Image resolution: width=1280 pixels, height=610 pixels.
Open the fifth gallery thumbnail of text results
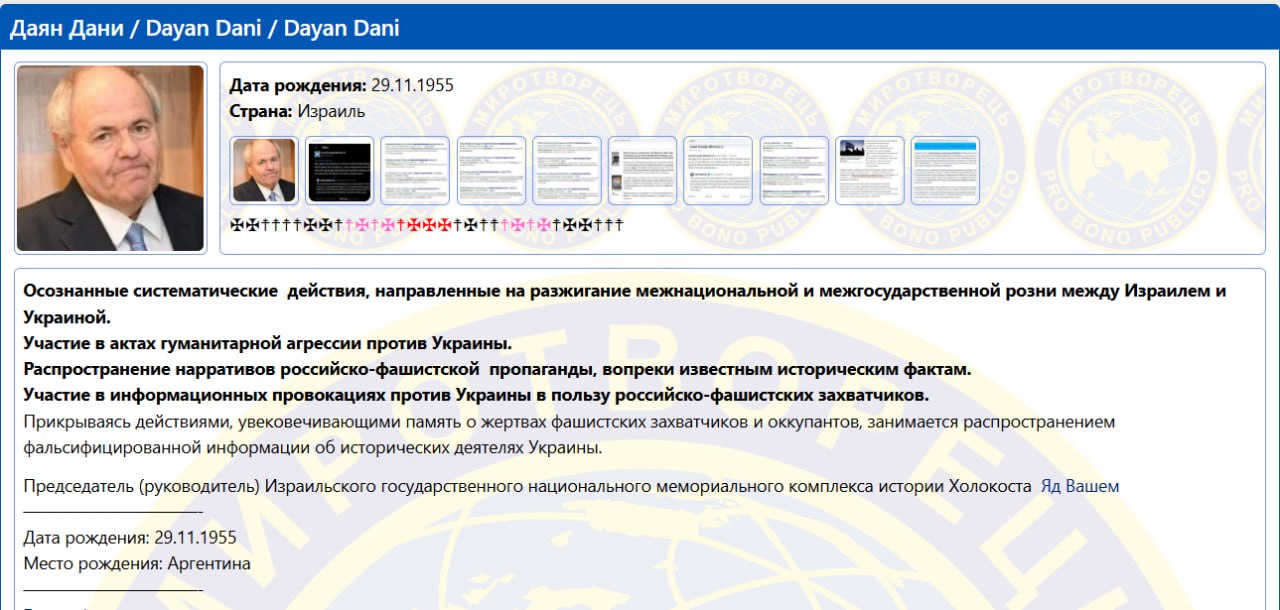tap(567, 170)
